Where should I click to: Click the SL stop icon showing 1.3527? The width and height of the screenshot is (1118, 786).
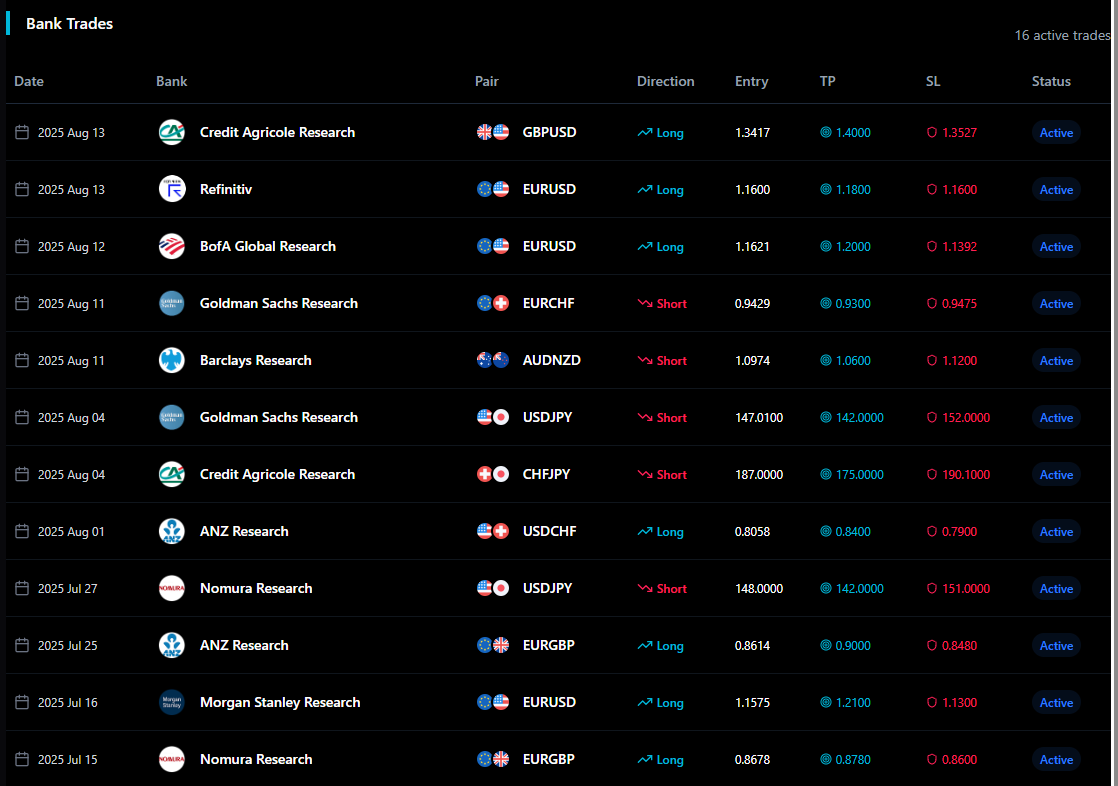pos(931,132)
